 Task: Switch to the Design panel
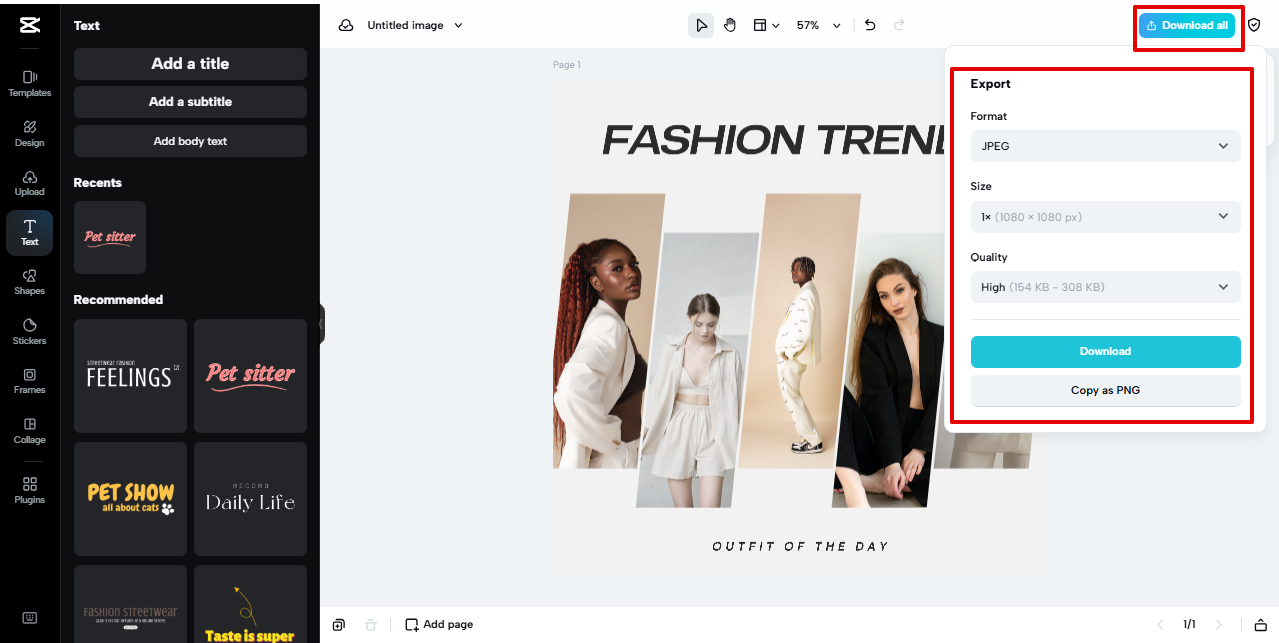(29, 133)
